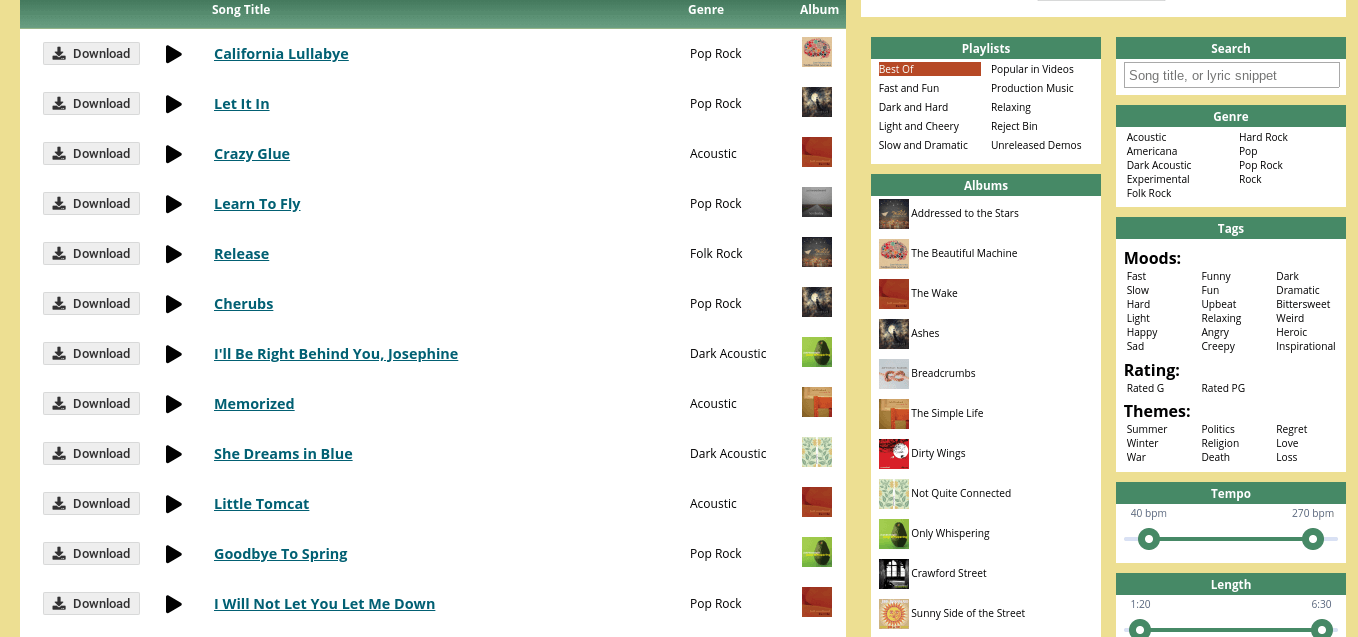Download the song Learn To Fly
The height and width of the screenshot is (637, 1358).
coord(91,204)
